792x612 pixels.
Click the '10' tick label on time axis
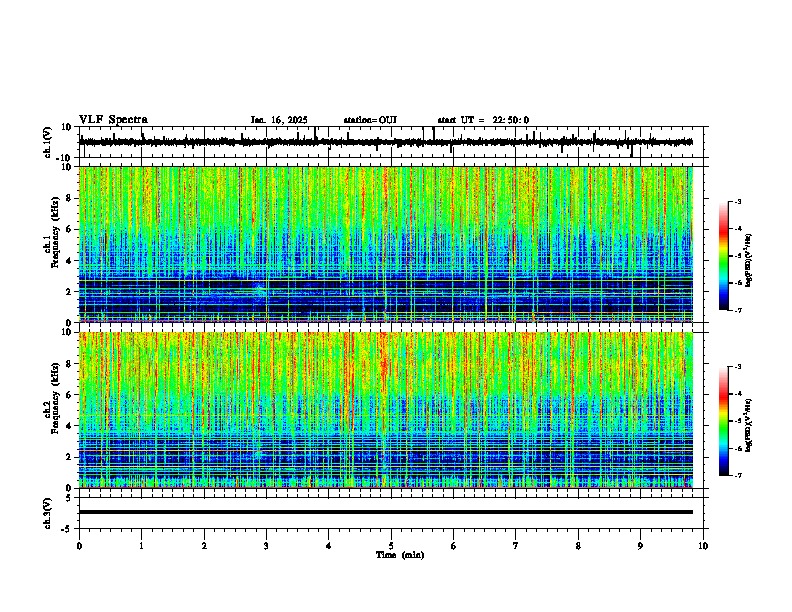703,546
